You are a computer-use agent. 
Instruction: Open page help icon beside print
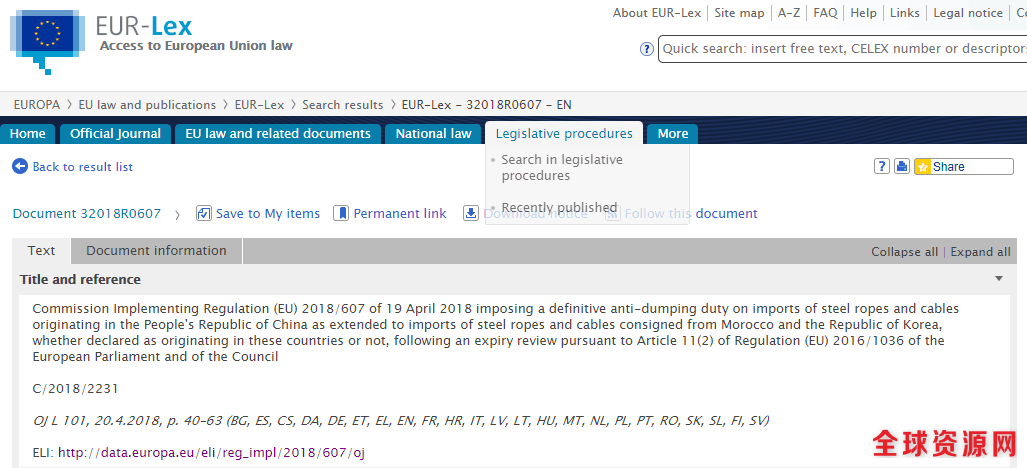point(882,166)
